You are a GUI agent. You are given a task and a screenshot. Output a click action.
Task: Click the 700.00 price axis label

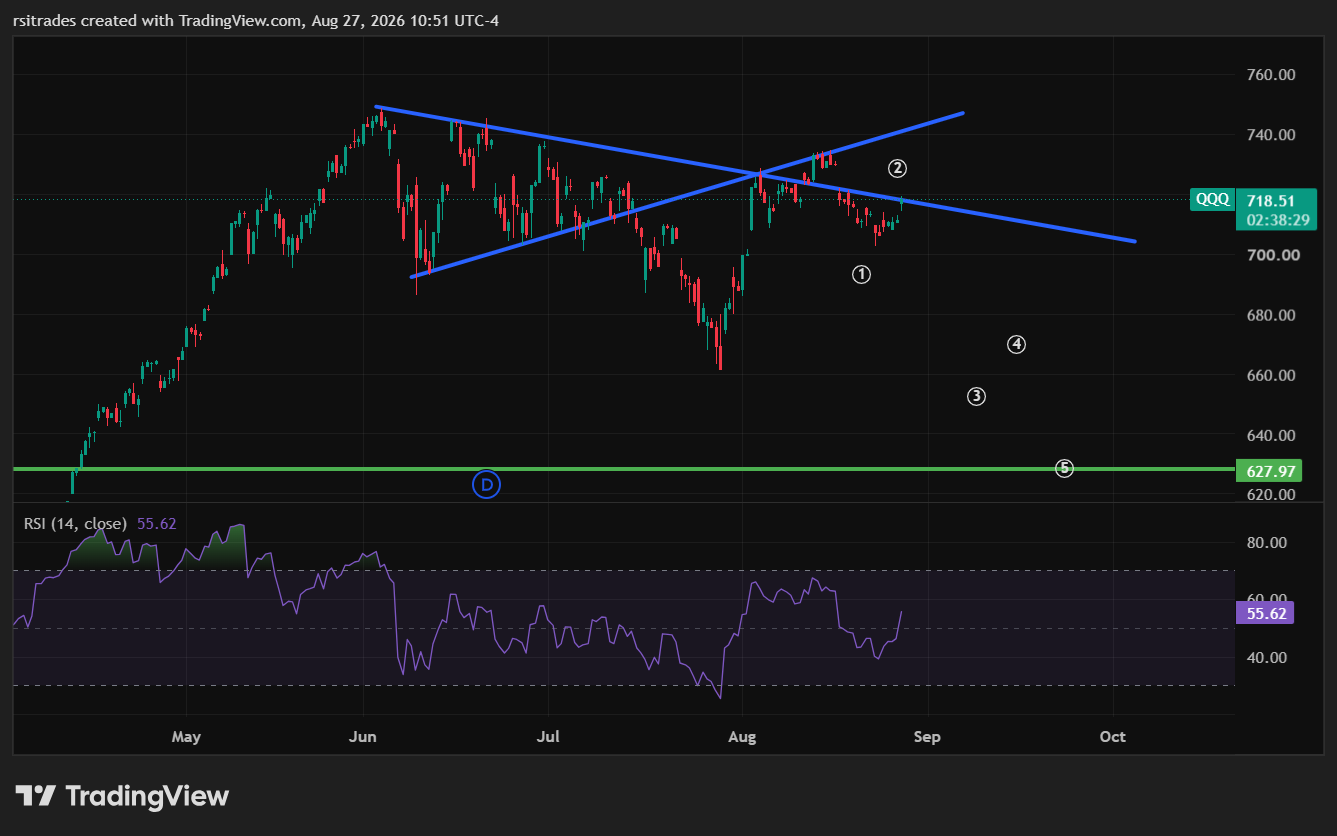point(1273,255)
